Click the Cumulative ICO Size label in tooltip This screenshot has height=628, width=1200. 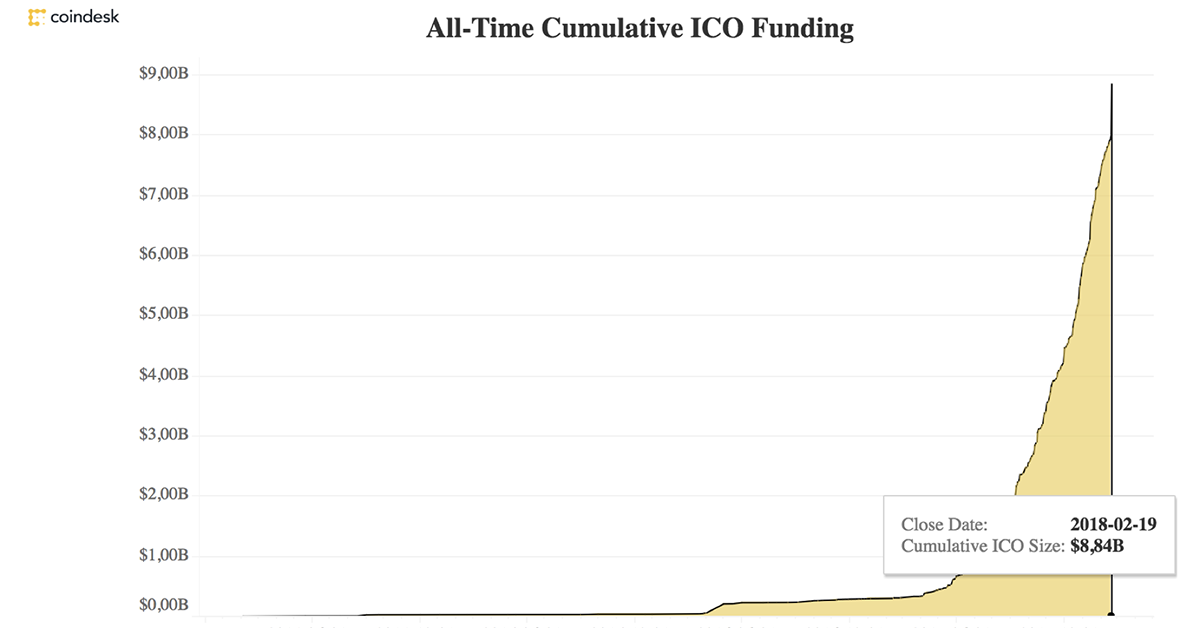click(x=983, y=546)
